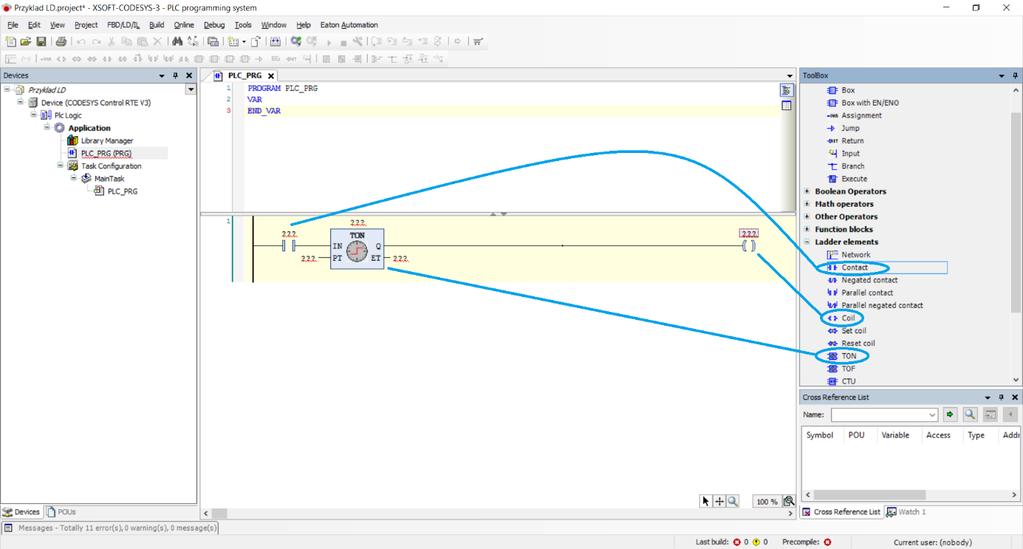Open the editor tab list dropdown arrow

789,76
